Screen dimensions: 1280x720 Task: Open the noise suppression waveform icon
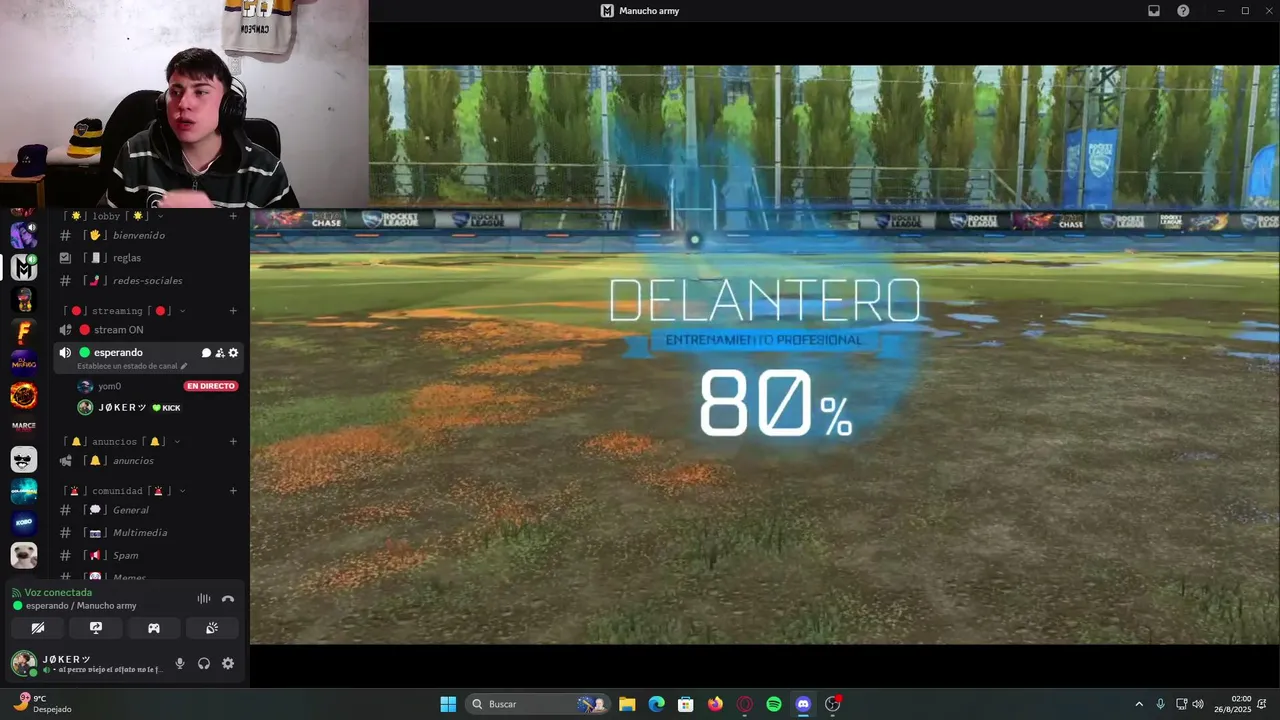pos(204,599)
